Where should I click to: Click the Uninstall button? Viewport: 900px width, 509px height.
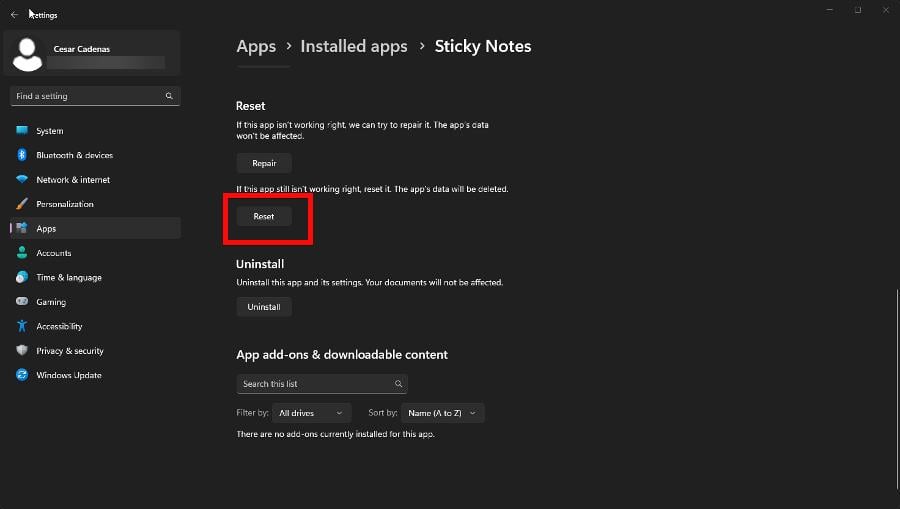(x=264, y=307)
